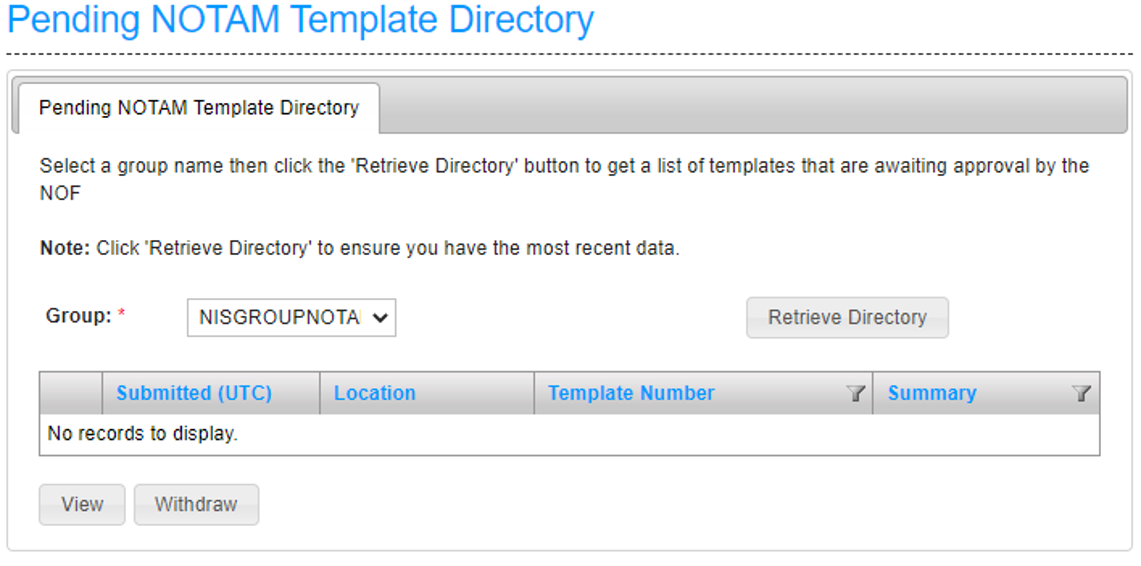Select the Pending NOTAM Template Directory tab
This screenshot has width=1141, height=566.
[x=199, y=108]
